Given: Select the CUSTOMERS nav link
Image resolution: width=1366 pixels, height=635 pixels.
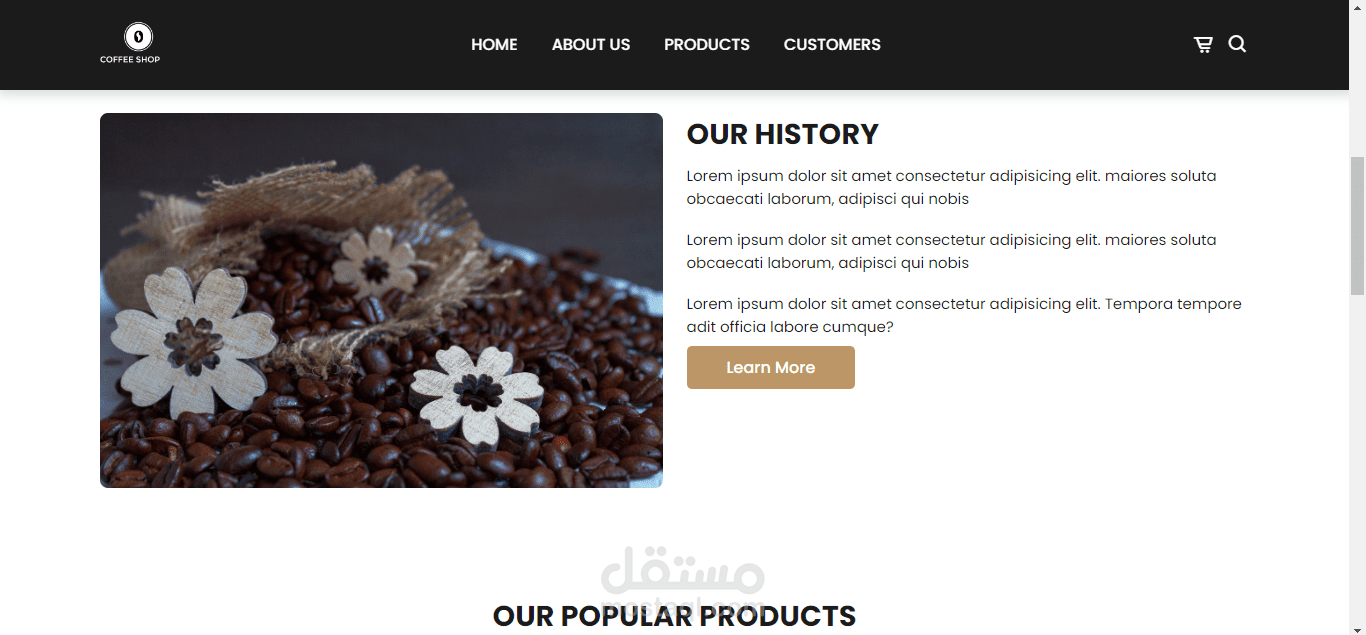Looking at the screenshot, I should point(832,44).
